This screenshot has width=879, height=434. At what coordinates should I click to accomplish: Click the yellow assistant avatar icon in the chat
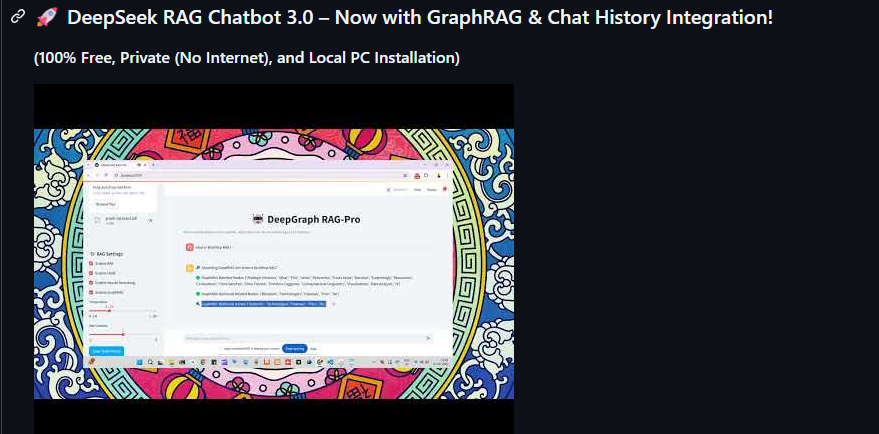coord(189,267)
